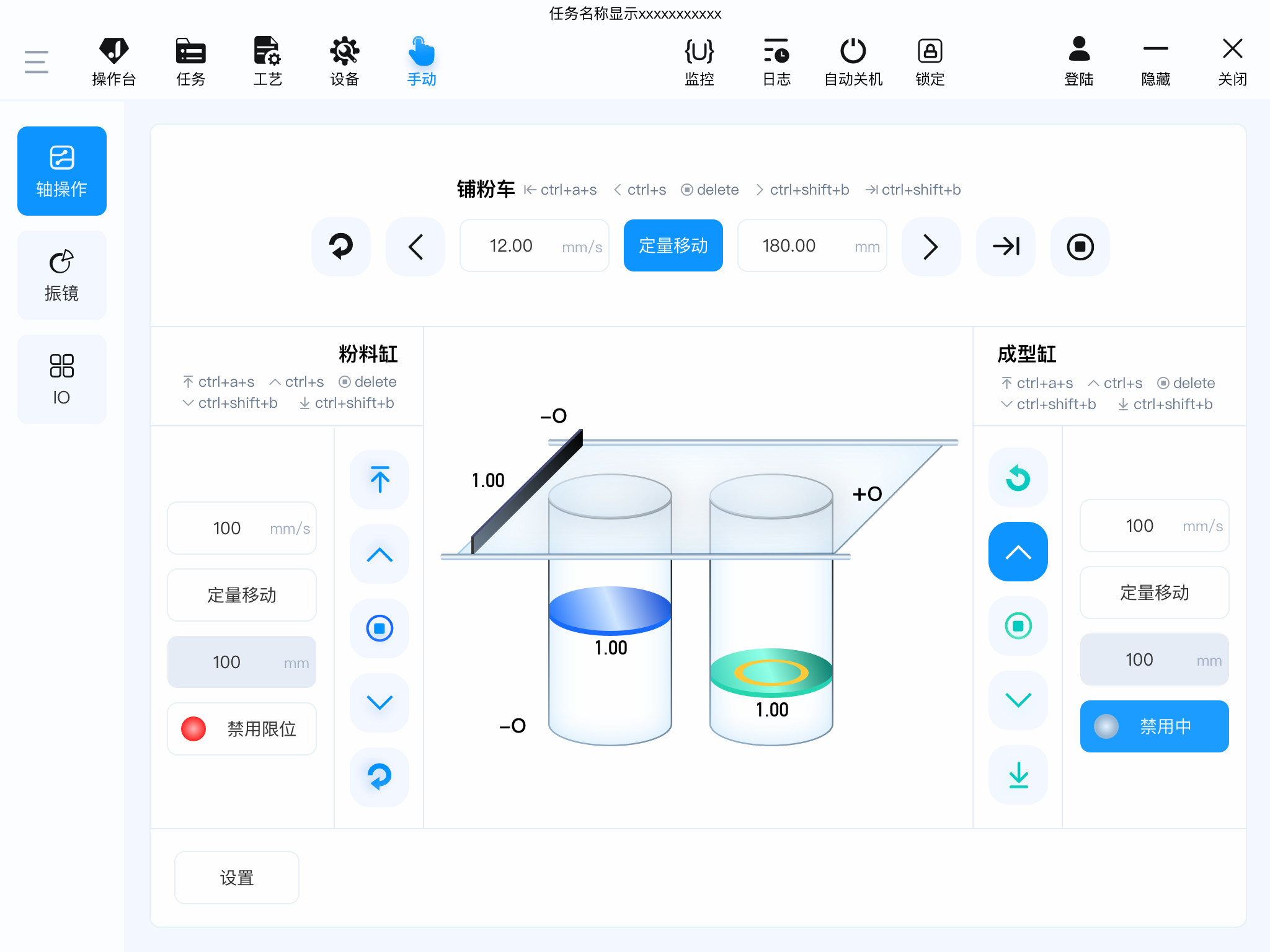Edit build cylinder 100 mm distance field

coord(1155,659)
